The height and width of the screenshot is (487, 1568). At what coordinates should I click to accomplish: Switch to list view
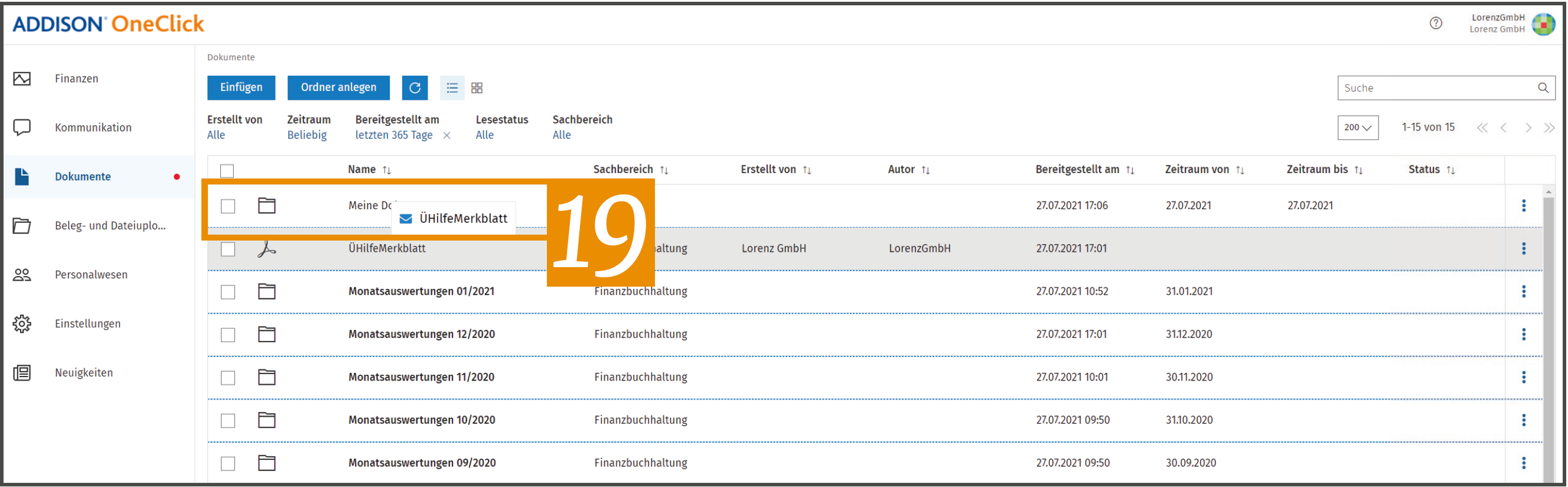click(452, 88)
